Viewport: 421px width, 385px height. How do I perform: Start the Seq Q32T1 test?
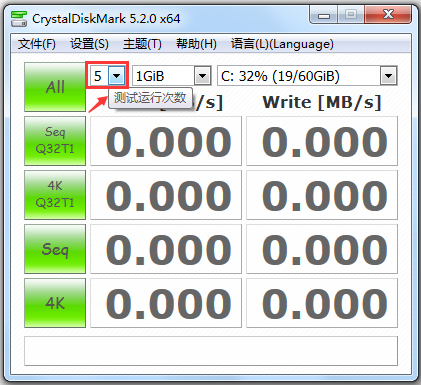pos(55,141)
